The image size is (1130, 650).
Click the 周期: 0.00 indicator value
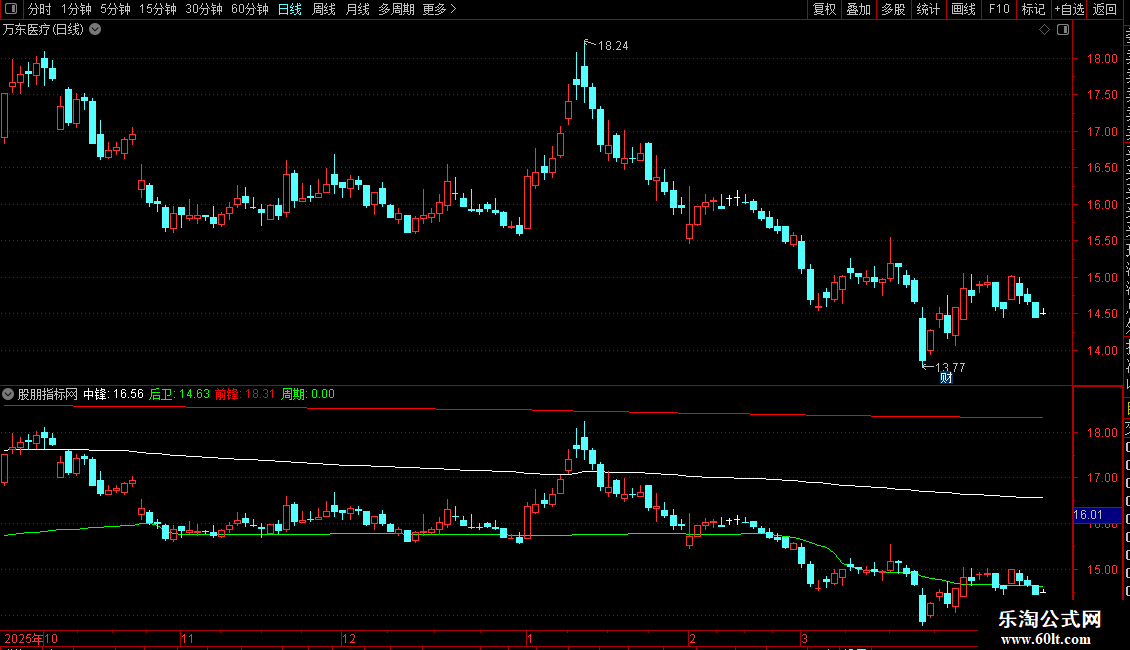click(308, 394)
